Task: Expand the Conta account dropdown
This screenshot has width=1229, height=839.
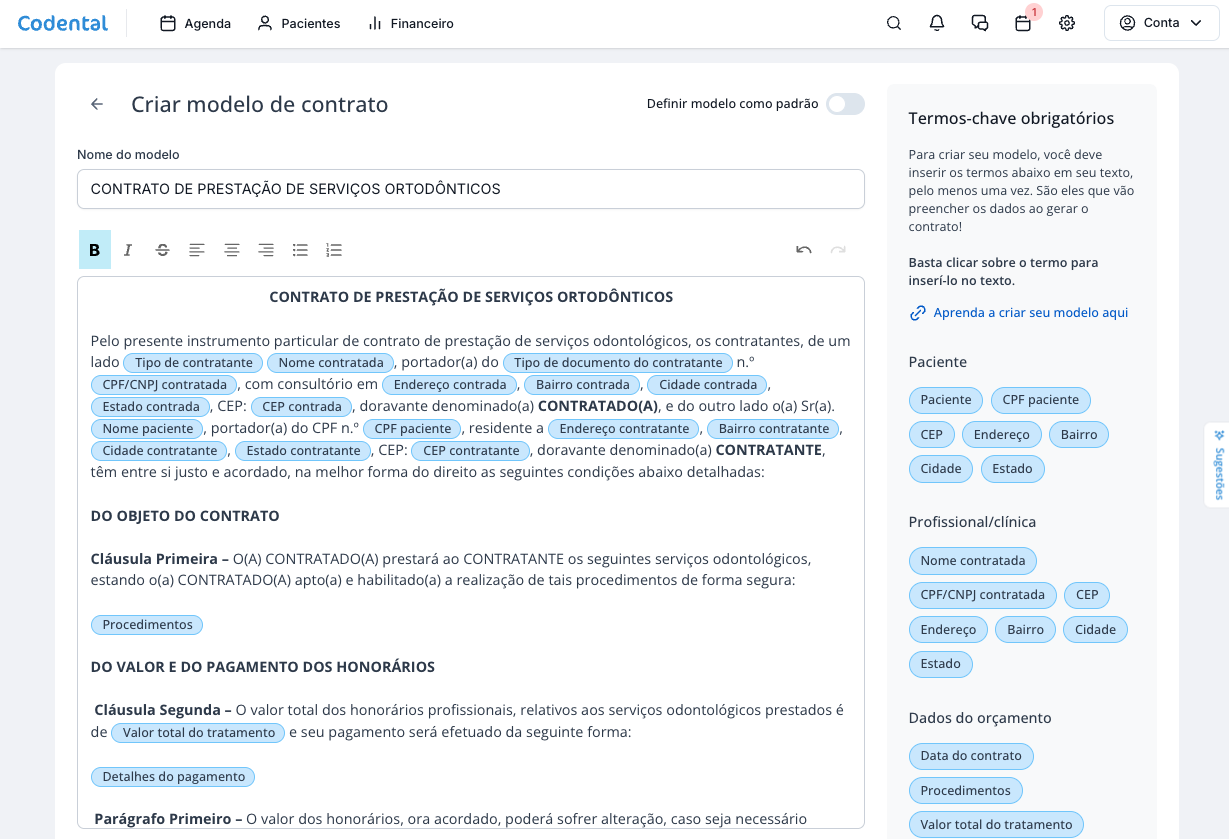Action: click(x=1161, y=23)
